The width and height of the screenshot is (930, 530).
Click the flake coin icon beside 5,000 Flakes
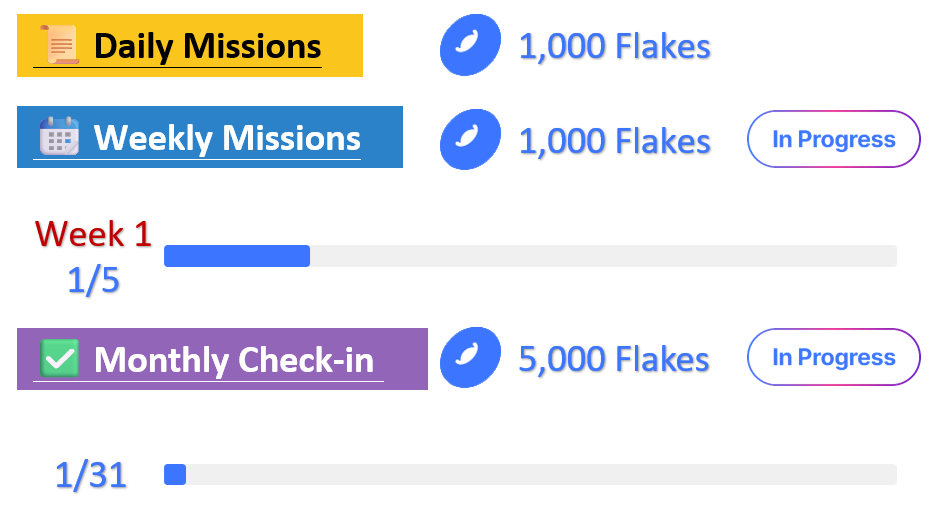pyautogui.click(x=470, y=358)
